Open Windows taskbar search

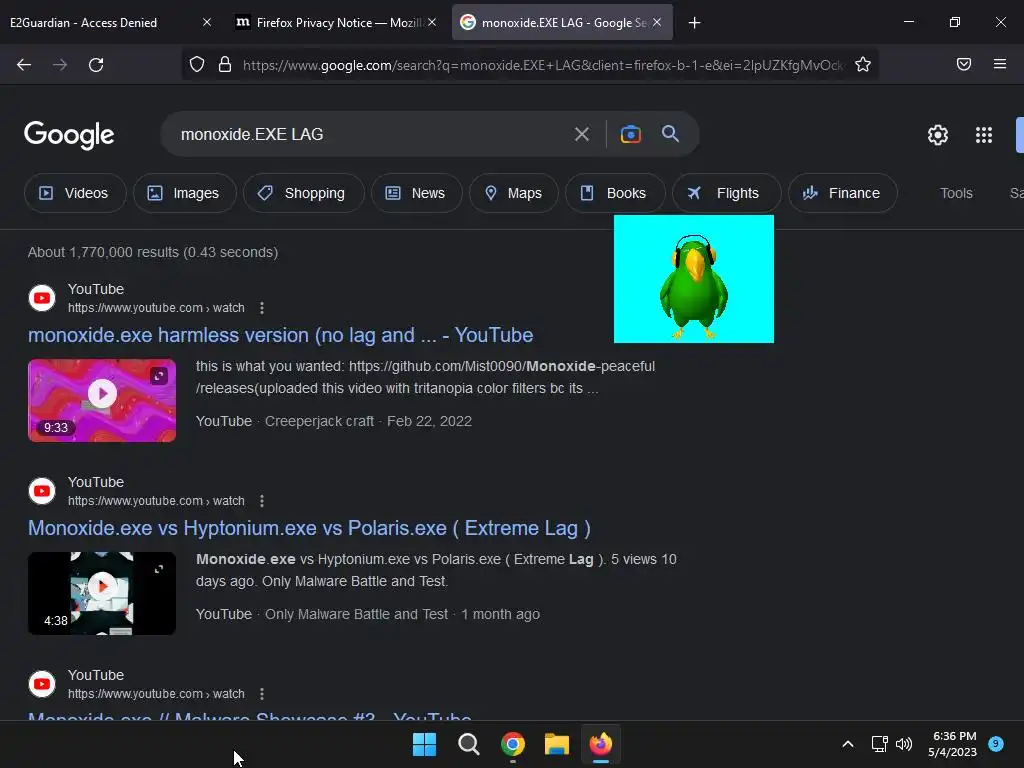coord(468,744)
